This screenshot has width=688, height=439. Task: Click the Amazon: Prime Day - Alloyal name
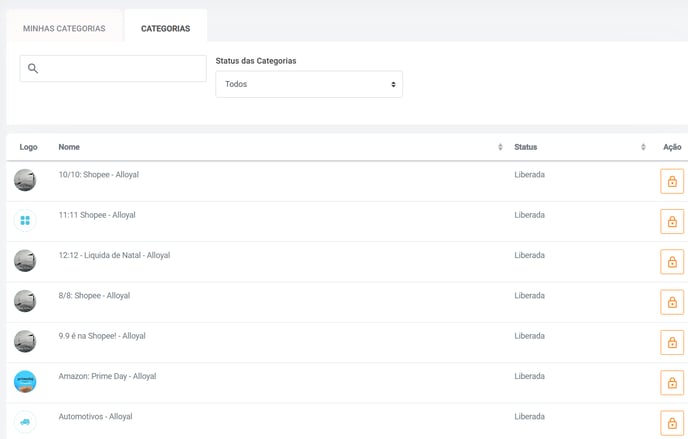point(108,376)
